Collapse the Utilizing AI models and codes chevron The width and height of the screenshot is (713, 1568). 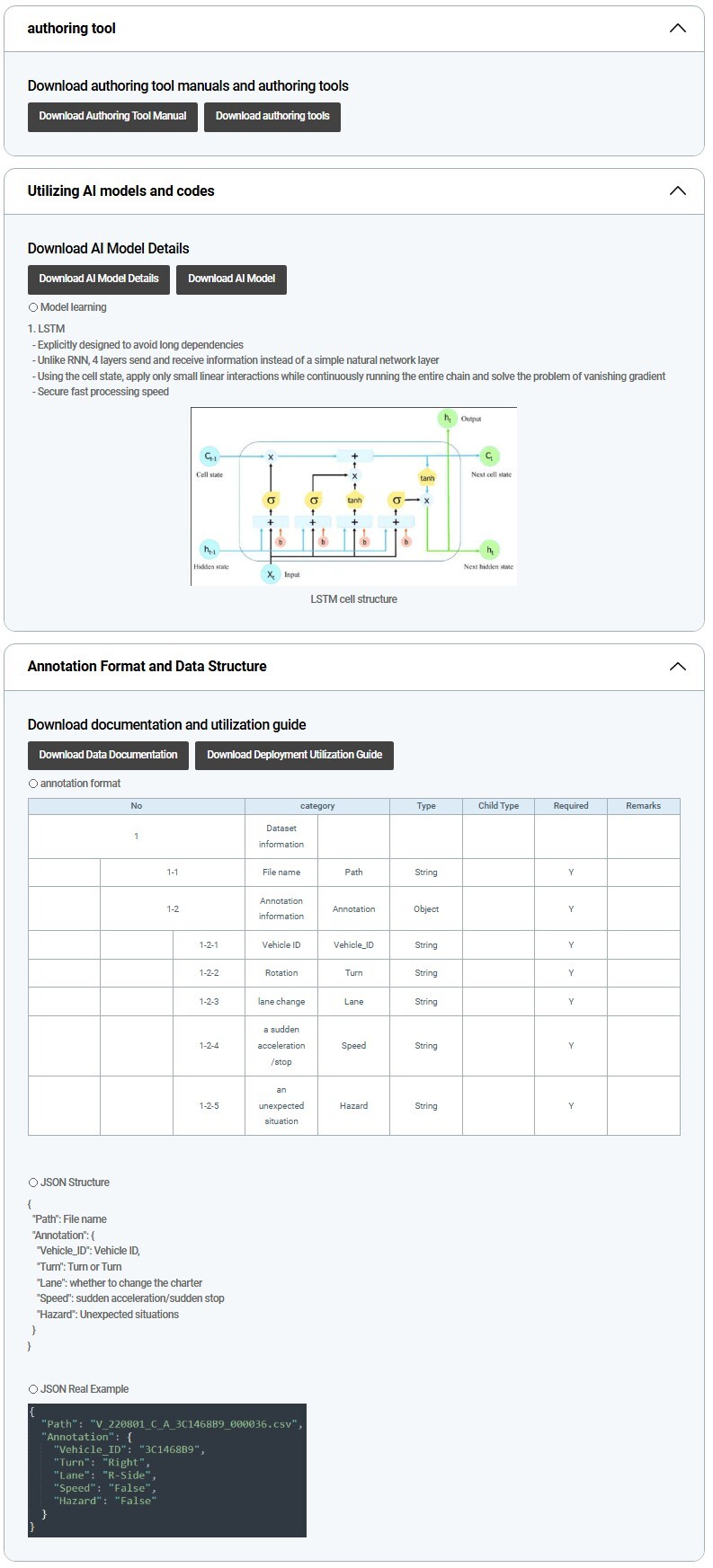[x=677, y=191]
